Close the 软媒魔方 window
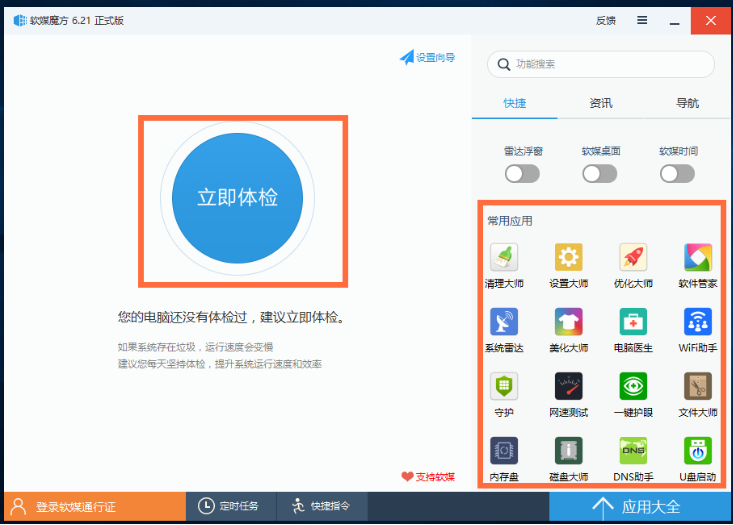Screen dimensions: 733x525 pos(711,21)
